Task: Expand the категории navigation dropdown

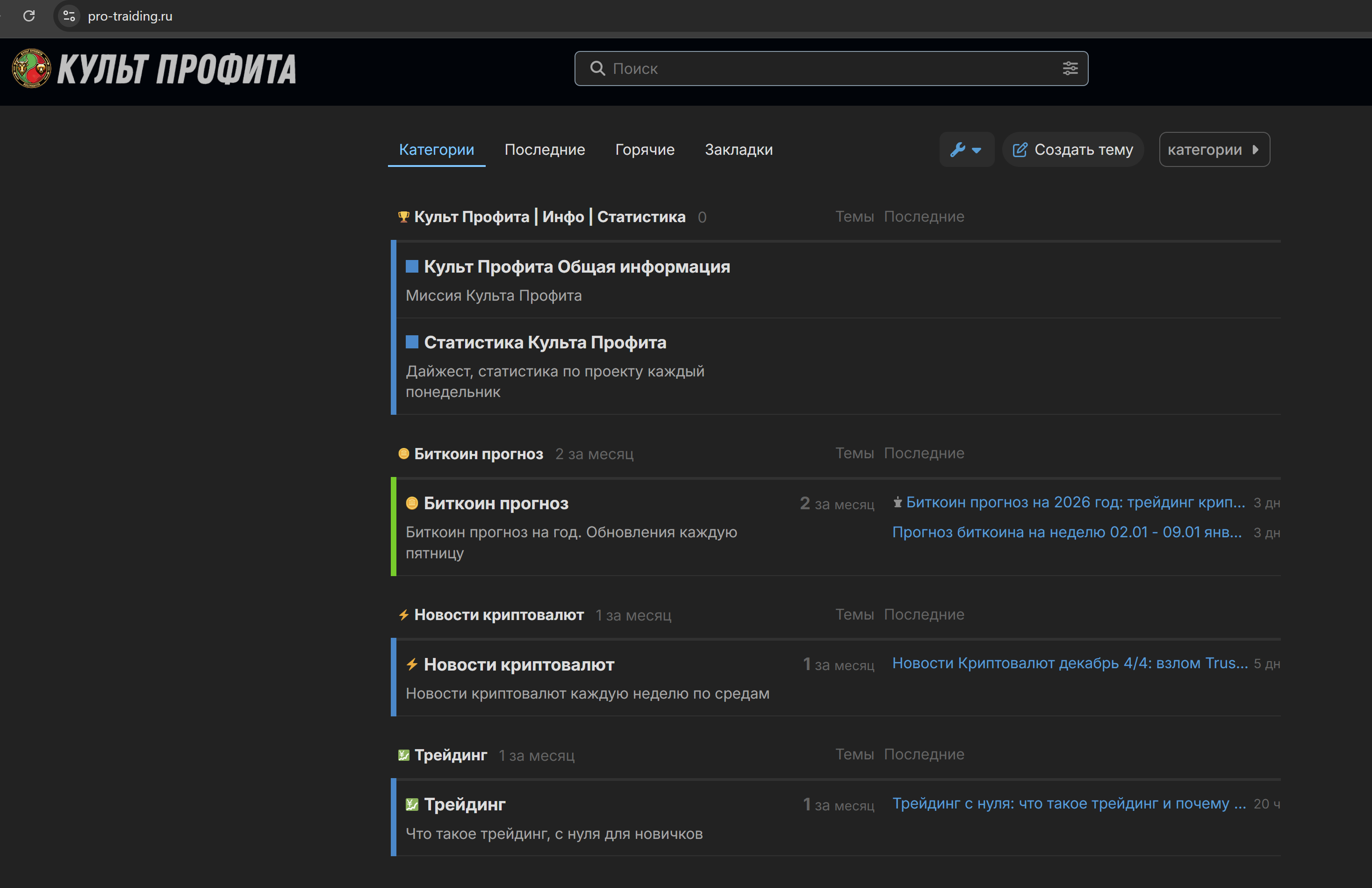Action: [x=1214, y=150]
